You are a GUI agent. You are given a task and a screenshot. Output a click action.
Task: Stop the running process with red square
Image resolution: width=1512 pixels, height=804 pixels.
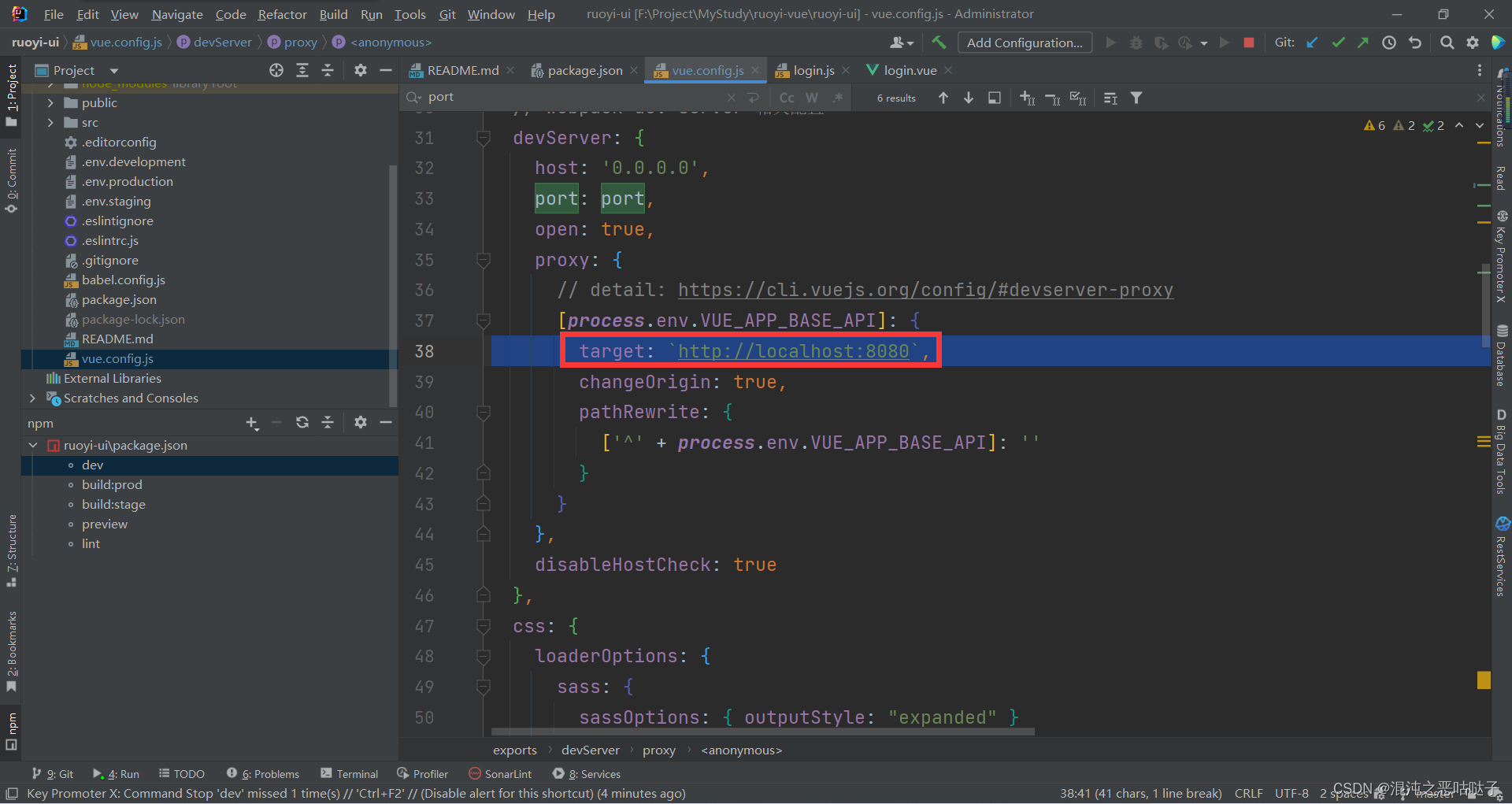tap(1248, 43)
